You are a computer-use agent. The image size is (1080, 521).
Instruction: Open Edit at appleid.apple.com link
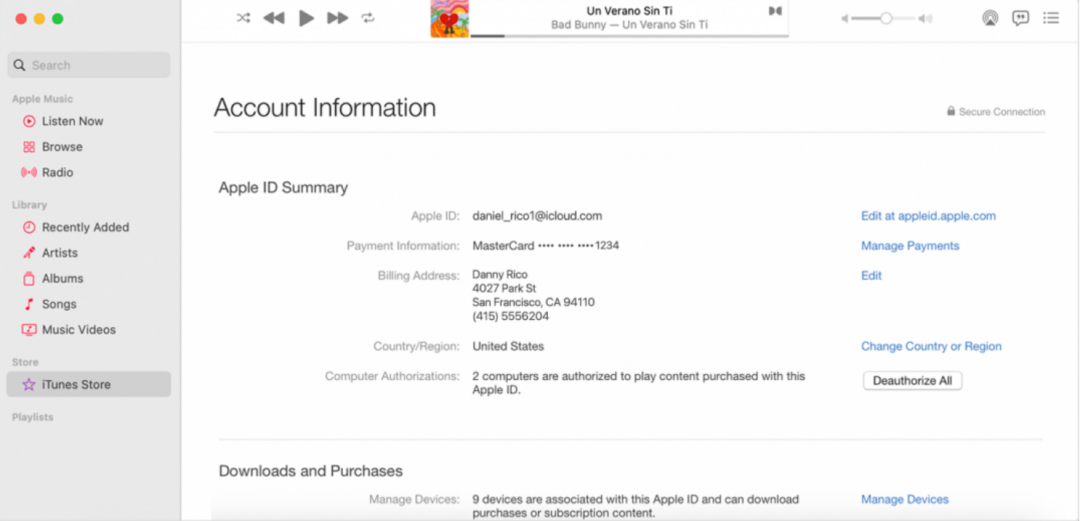click(928, 216)
